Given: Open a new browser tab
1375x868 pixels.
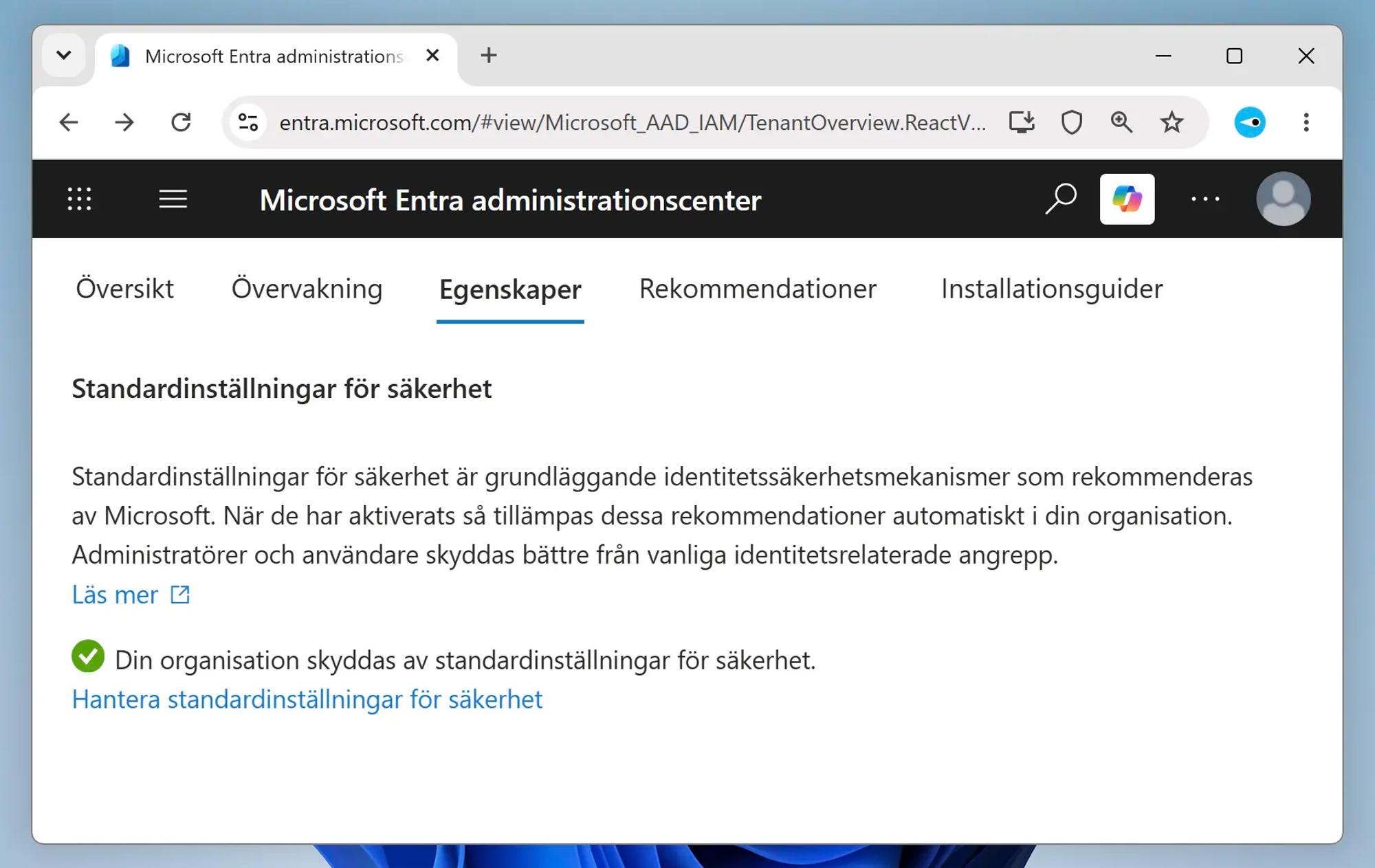Looking at the screenshot, I should point(489,56).
